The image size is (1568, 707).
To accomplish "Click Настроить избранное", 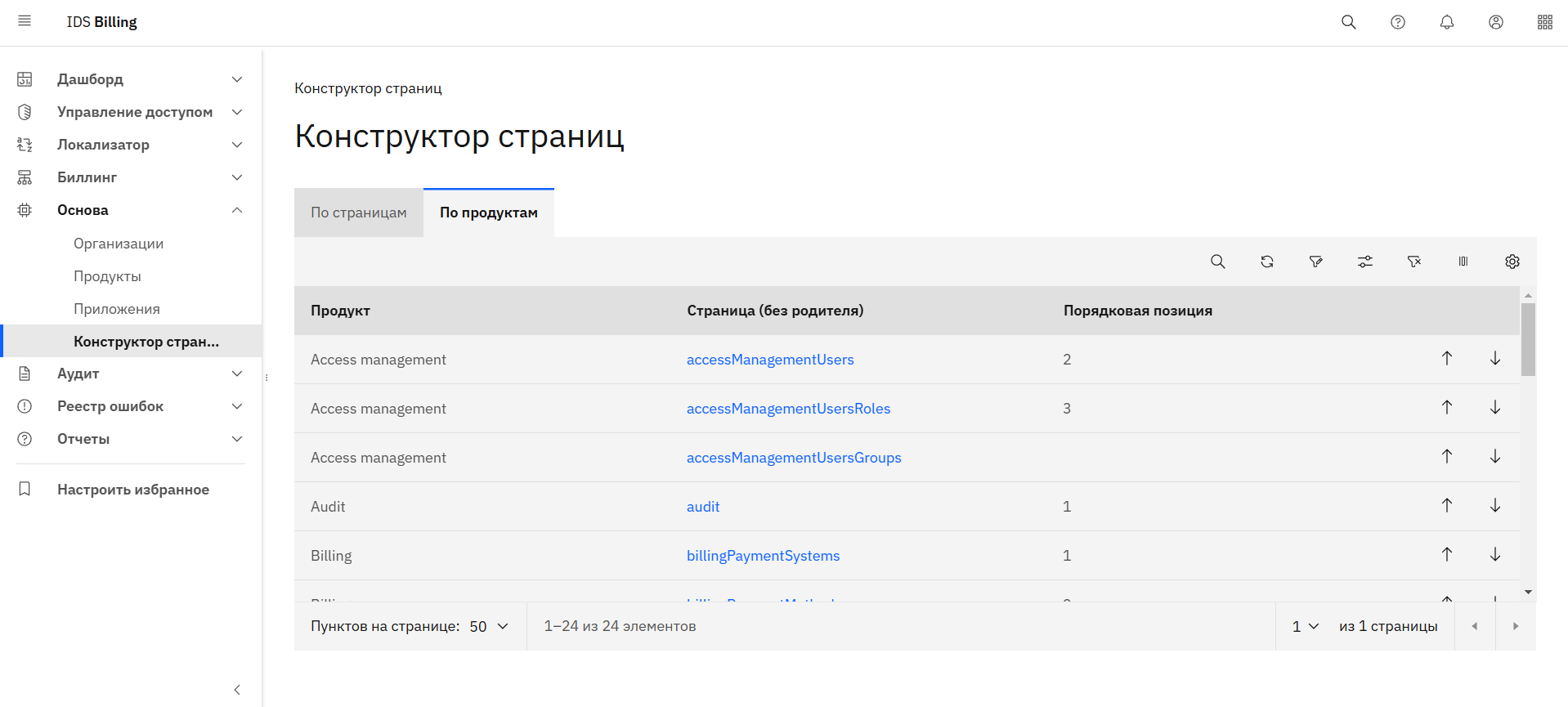I will pos(132,490).
